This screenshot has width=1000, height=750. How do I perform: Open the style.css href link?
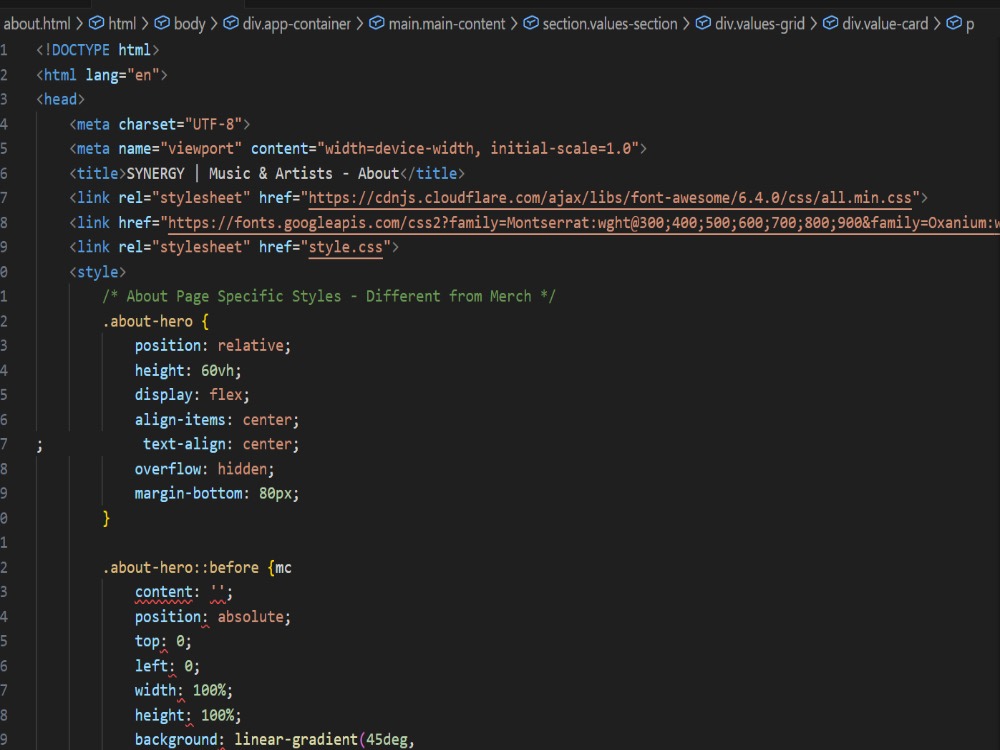click(346, 247)
